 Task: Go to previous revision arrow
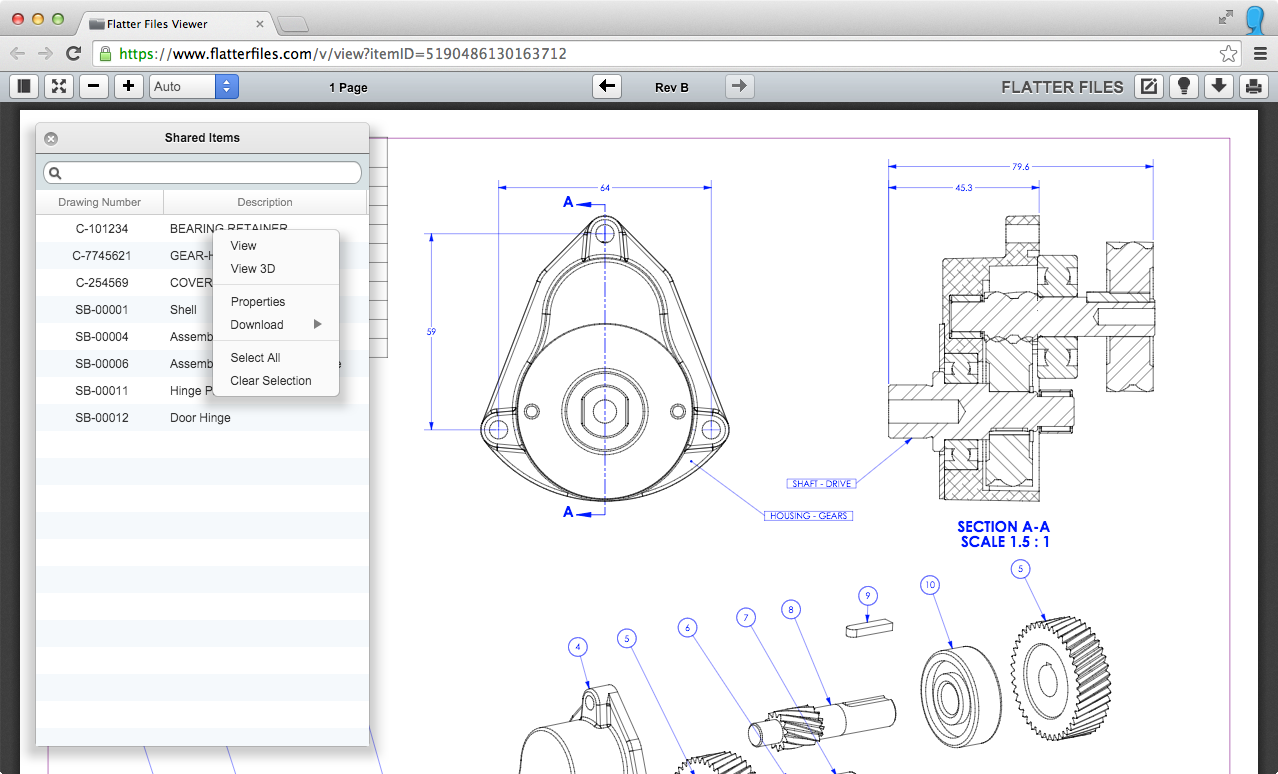[607, 86]
